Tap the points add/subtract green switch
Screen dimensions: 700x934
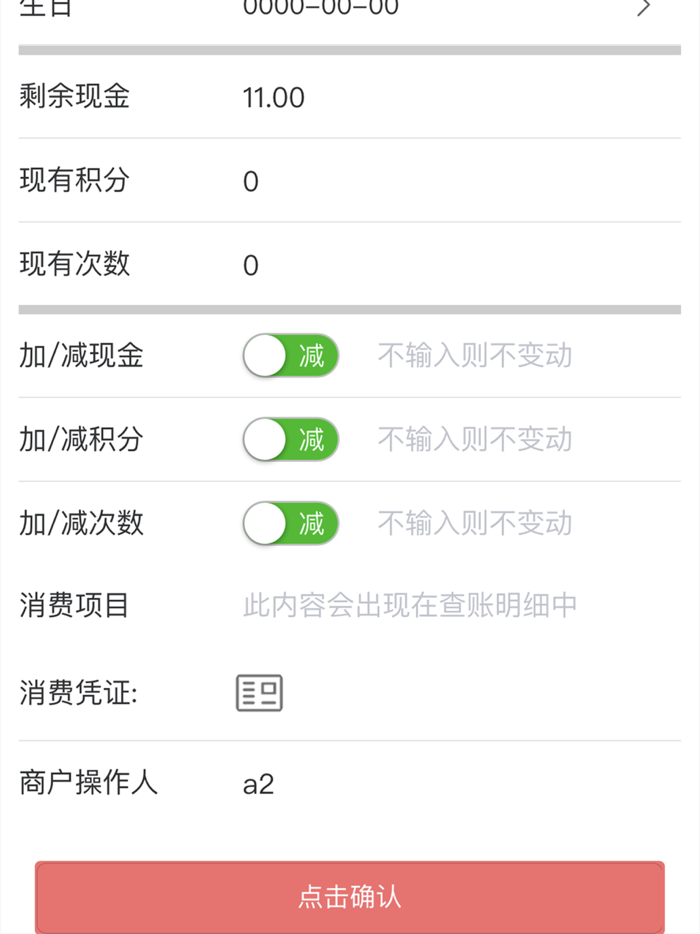pyautogui.click(x=290, y=440)
